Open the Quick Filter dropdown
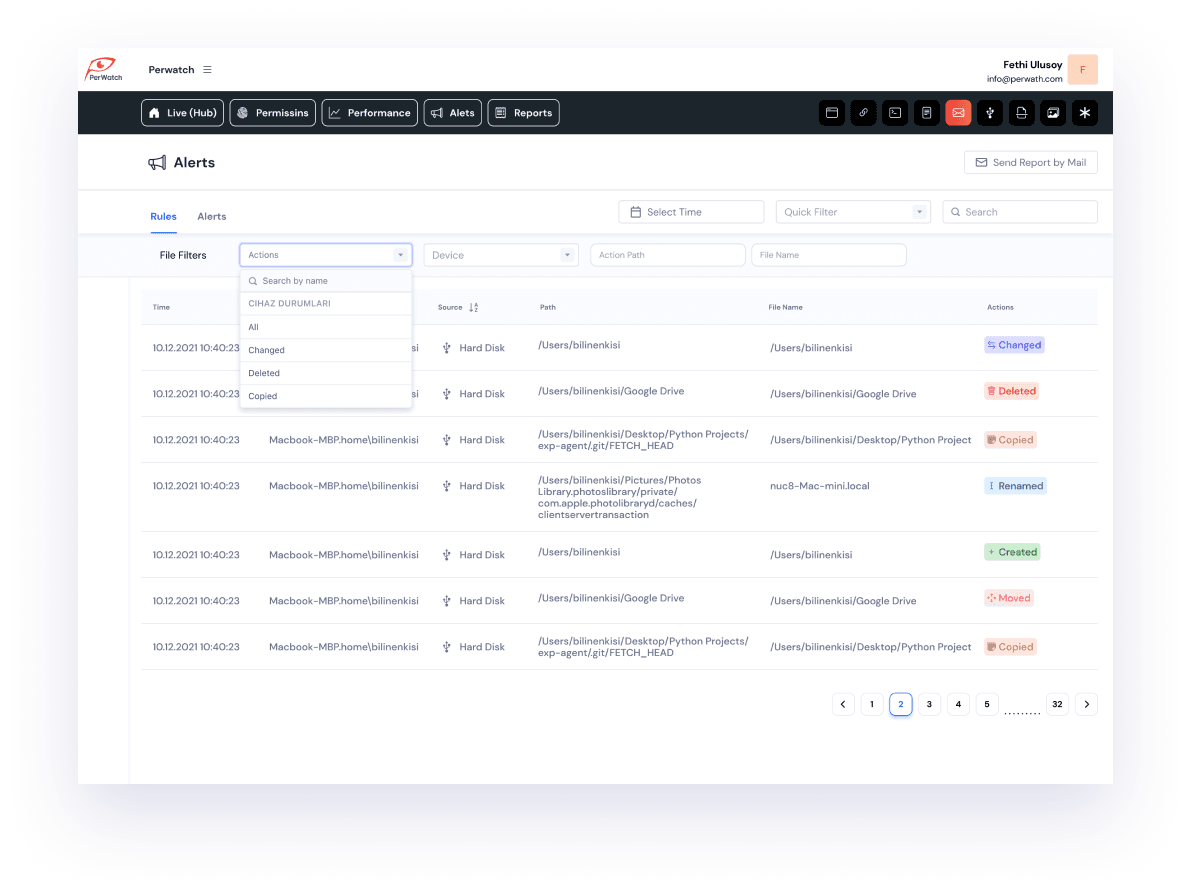1177x893 pixels. (853, 212)
